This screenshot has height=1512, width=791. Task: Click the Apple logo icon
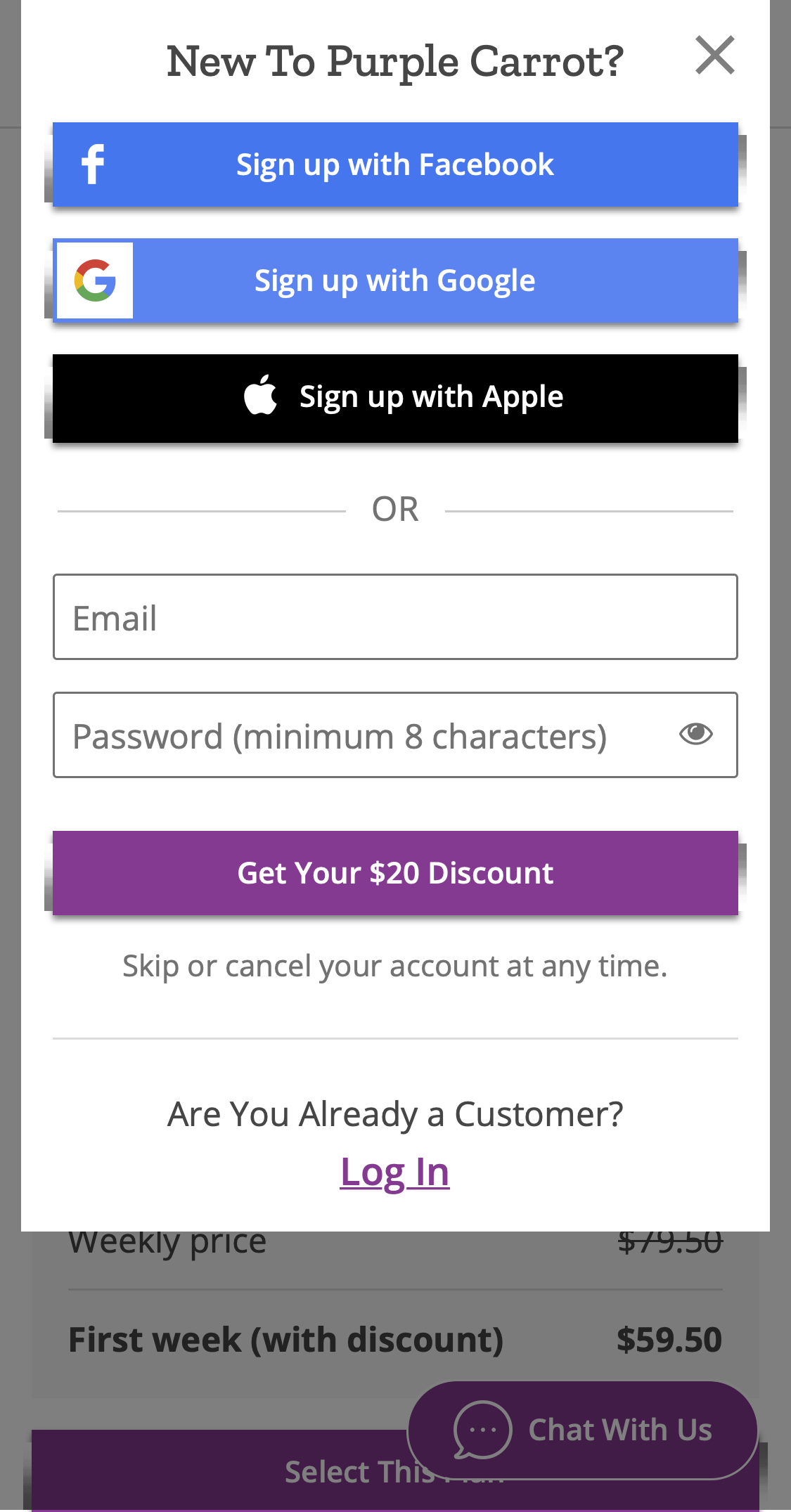click(260, 396)
